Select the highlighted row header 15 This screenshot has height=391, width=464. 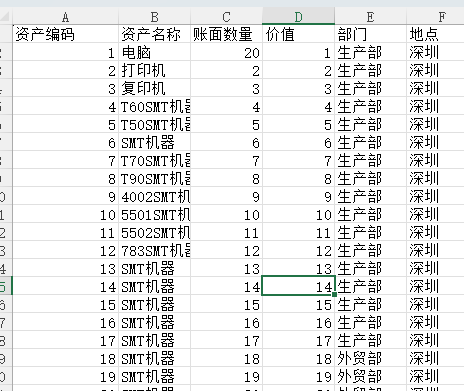pos(6,286)
